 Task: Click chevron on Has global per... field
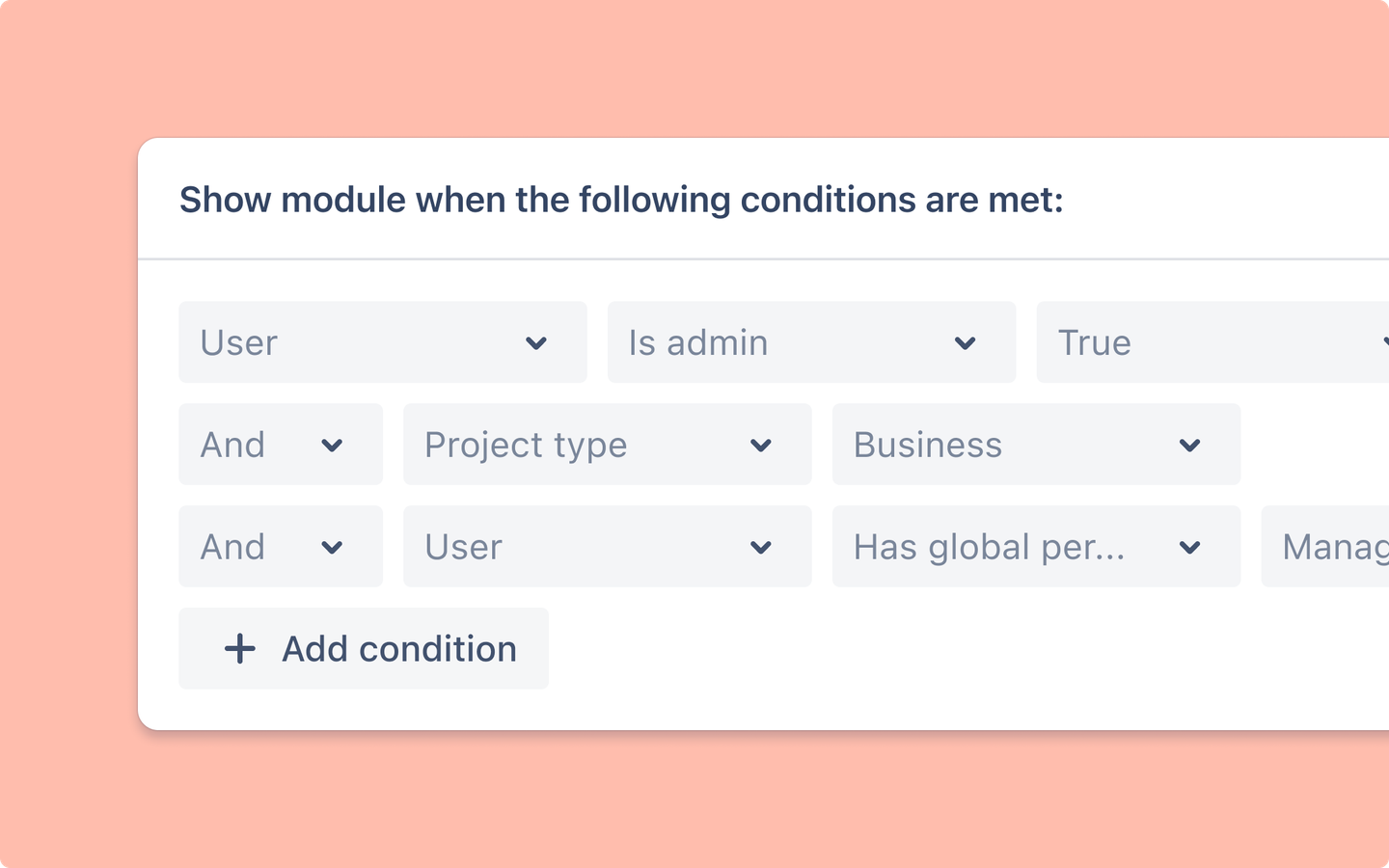(1189, 548)
